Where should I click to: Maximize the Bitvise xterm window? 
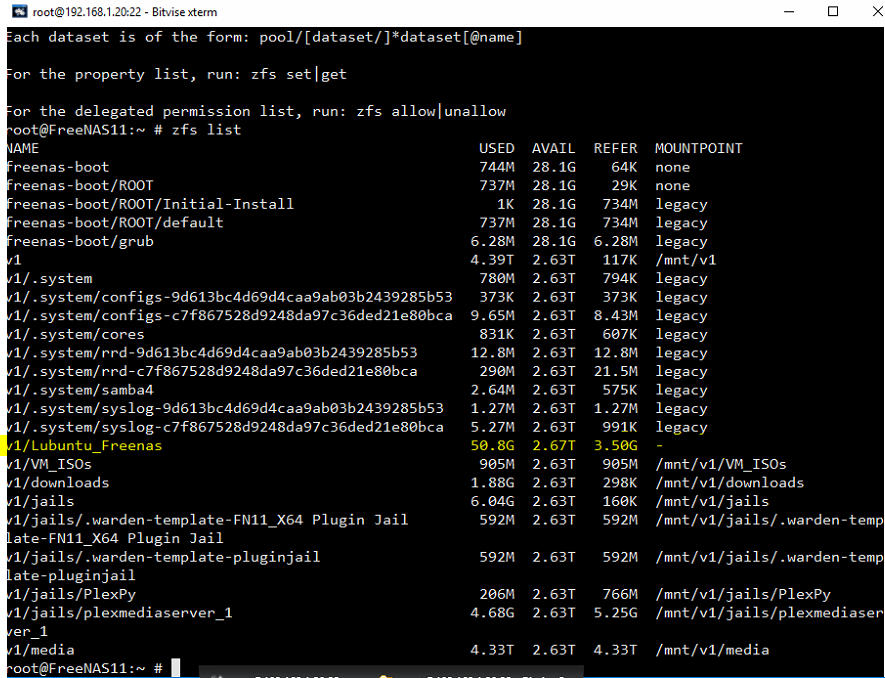(x=833, y=11)
